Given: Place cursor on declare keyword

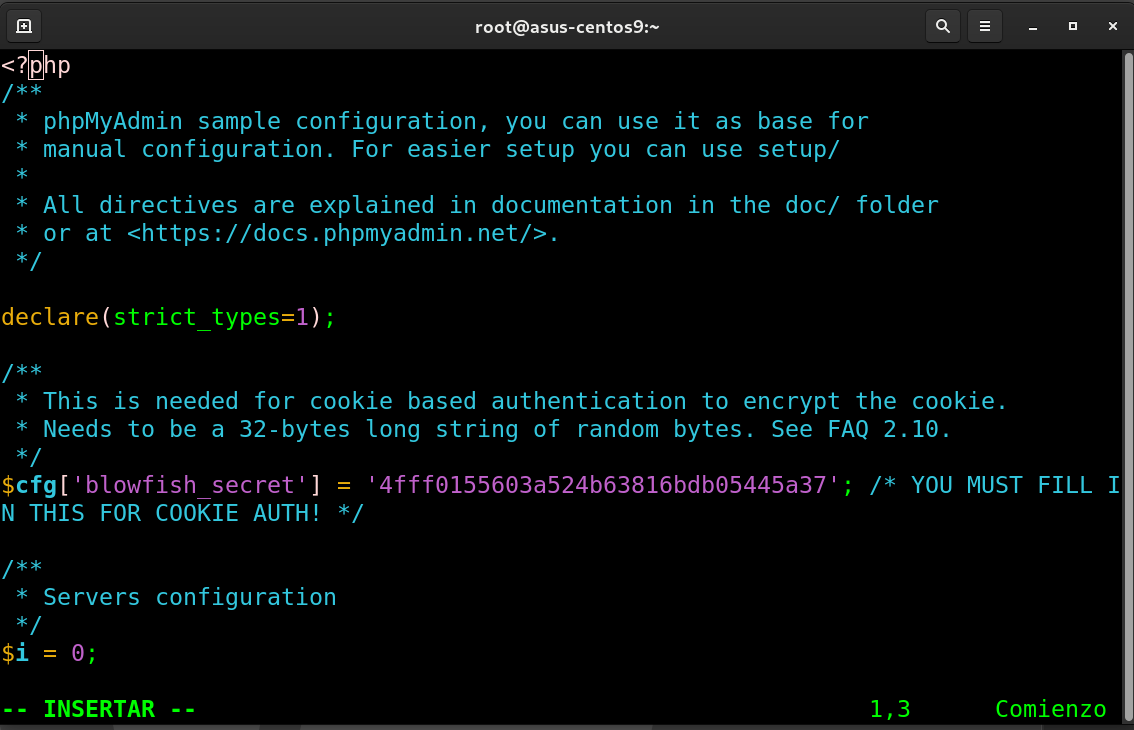Looking at the screenshot, I should (49, 317).
